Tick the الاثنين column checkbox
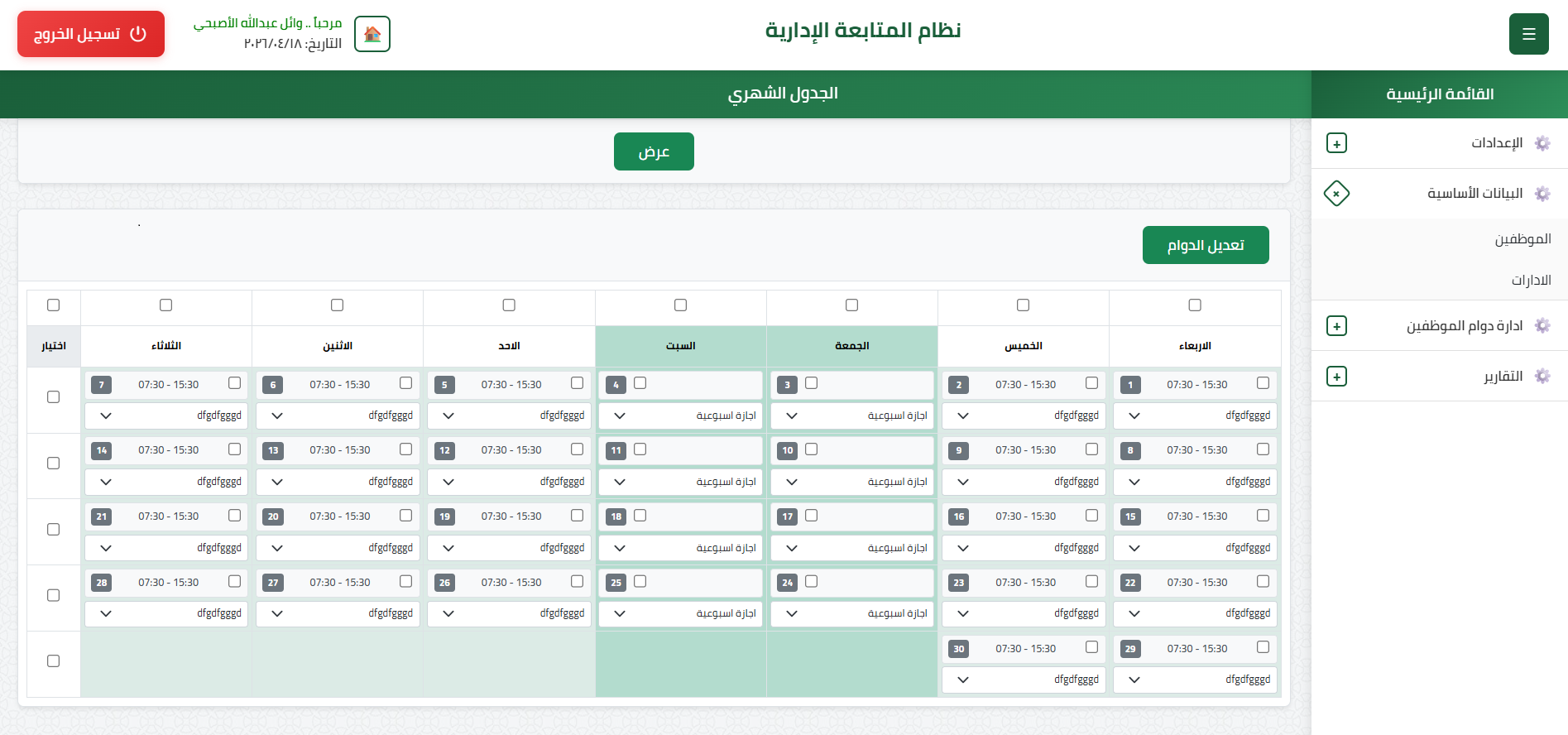Screen dimensions: 1568x735 click(x=337, y=305)
